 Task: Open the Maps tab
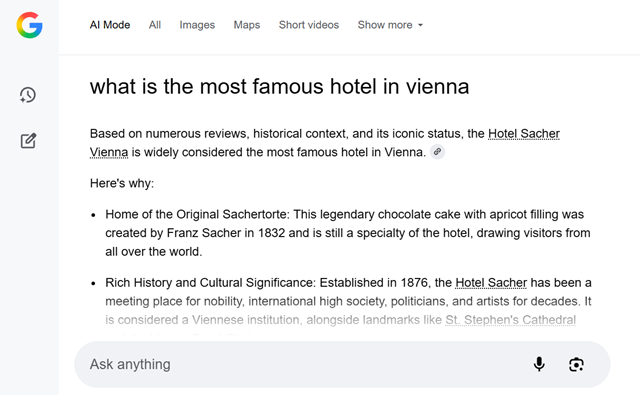pyautogui.click(x=247, y=25)
